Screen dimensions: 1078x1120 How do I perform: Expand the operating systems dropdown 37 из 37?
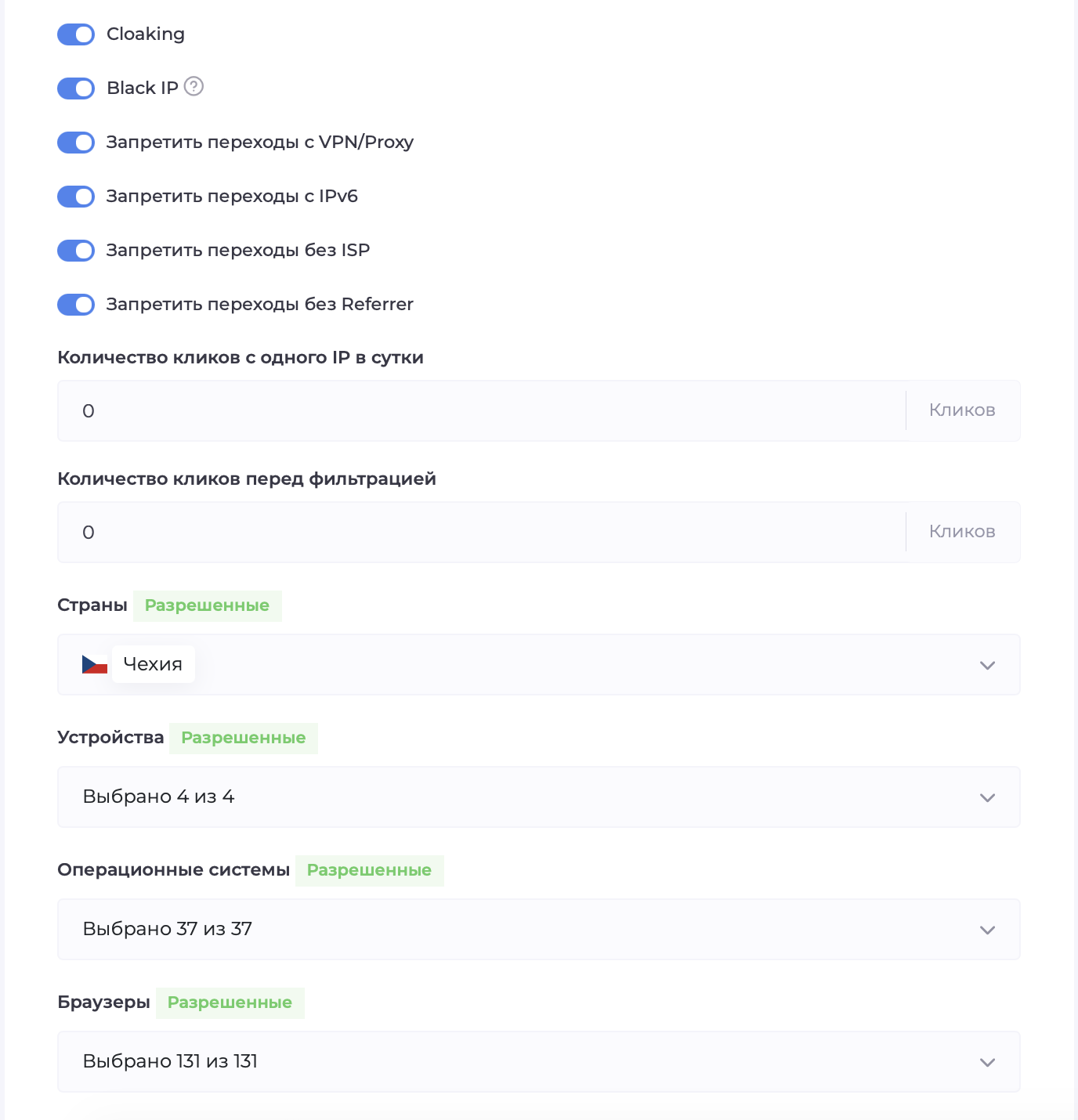pyautogui.click(x=538, y=930)
